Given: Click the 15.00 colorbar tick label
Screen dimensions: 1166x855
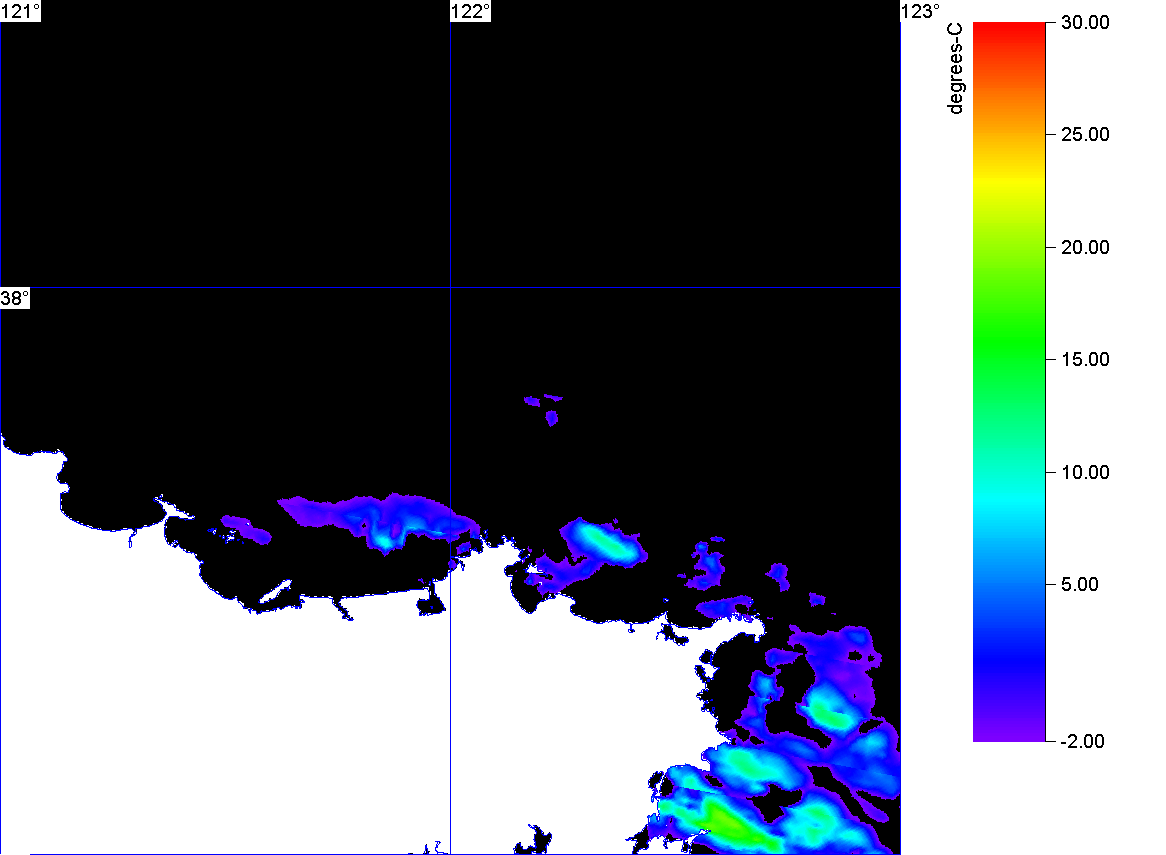Looking at the screenshot, I should 1085,360.
